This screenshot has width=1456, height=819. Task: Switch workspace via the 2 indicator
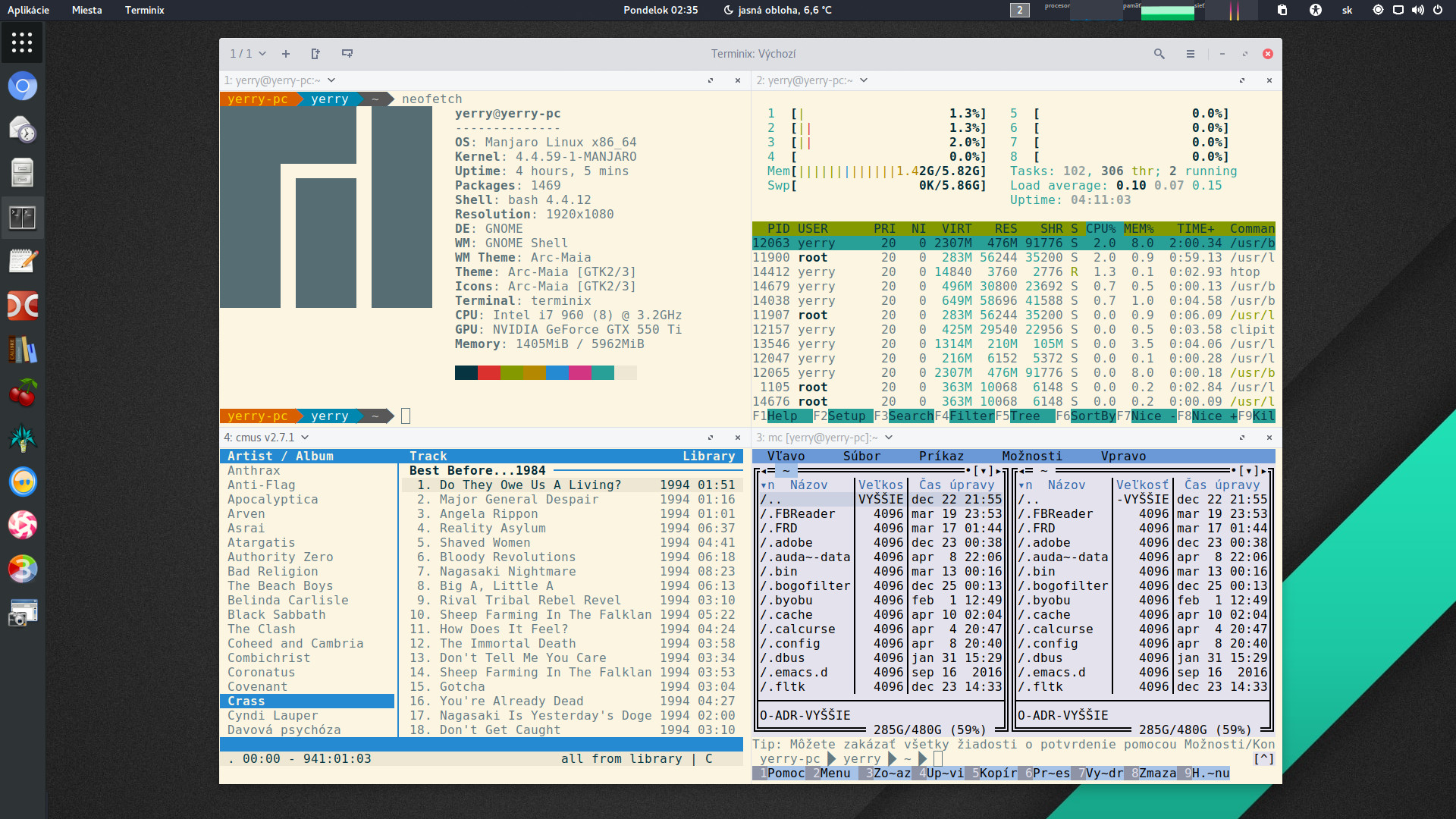pyautogui.click(x=1019, y=10)
